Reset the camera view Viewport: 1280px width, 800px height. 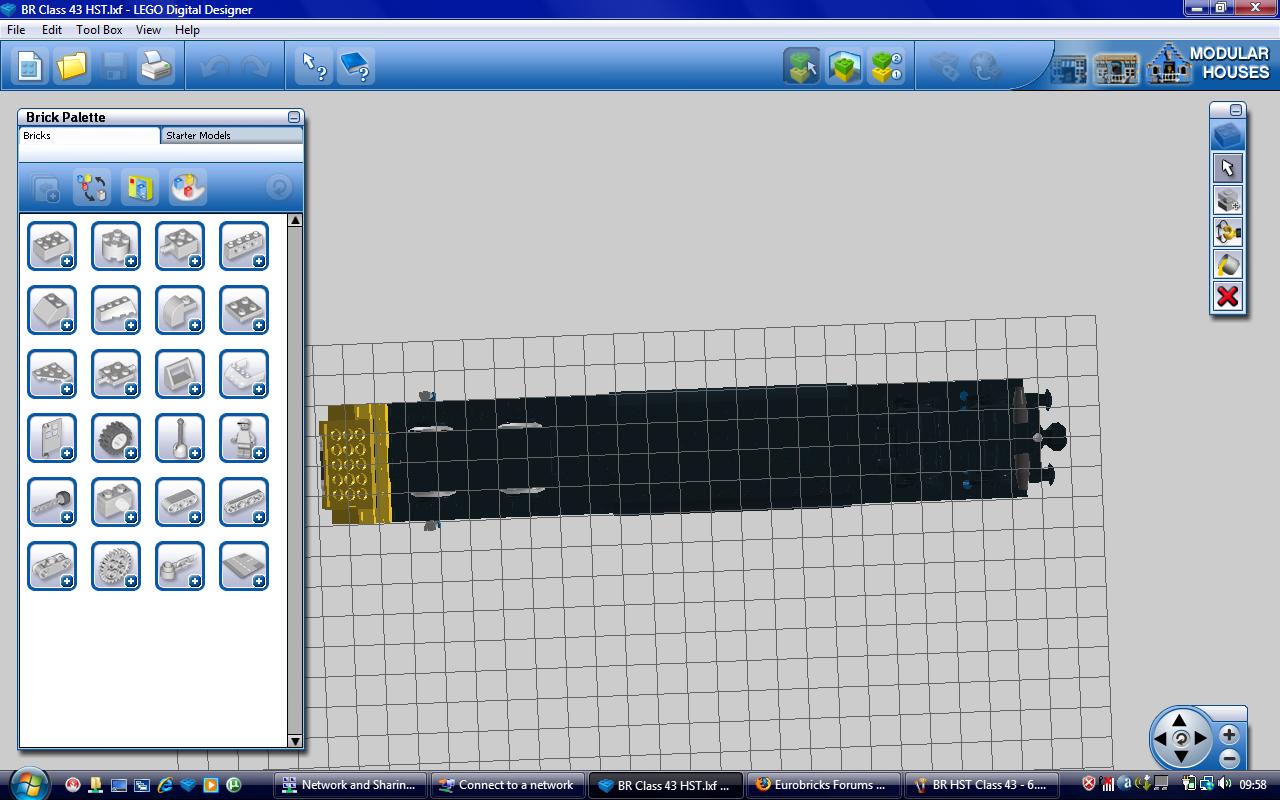[1180, 739]
